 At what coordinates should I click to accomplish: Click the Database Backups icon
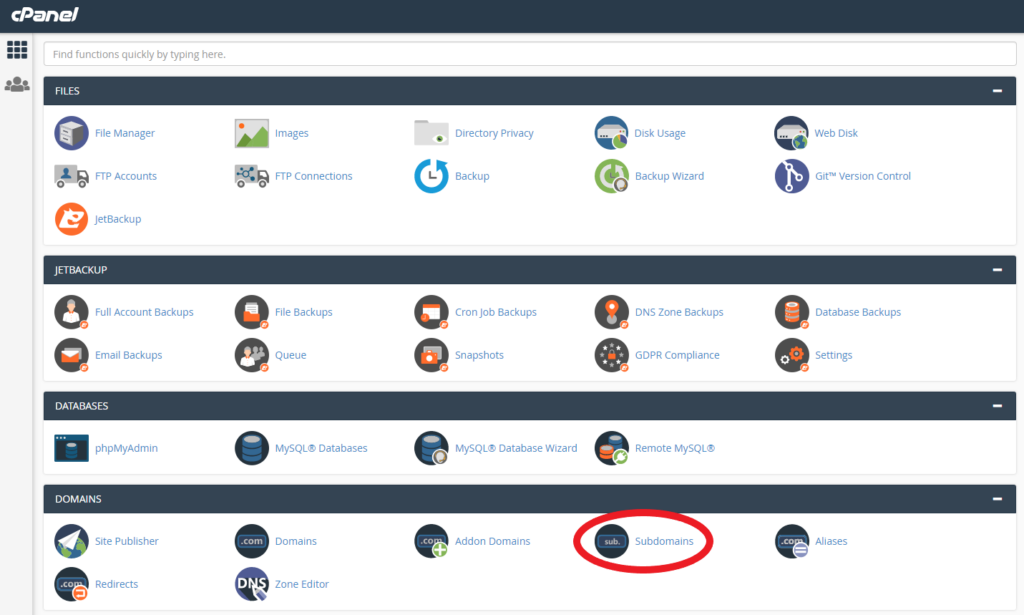(x=792, y=312)
